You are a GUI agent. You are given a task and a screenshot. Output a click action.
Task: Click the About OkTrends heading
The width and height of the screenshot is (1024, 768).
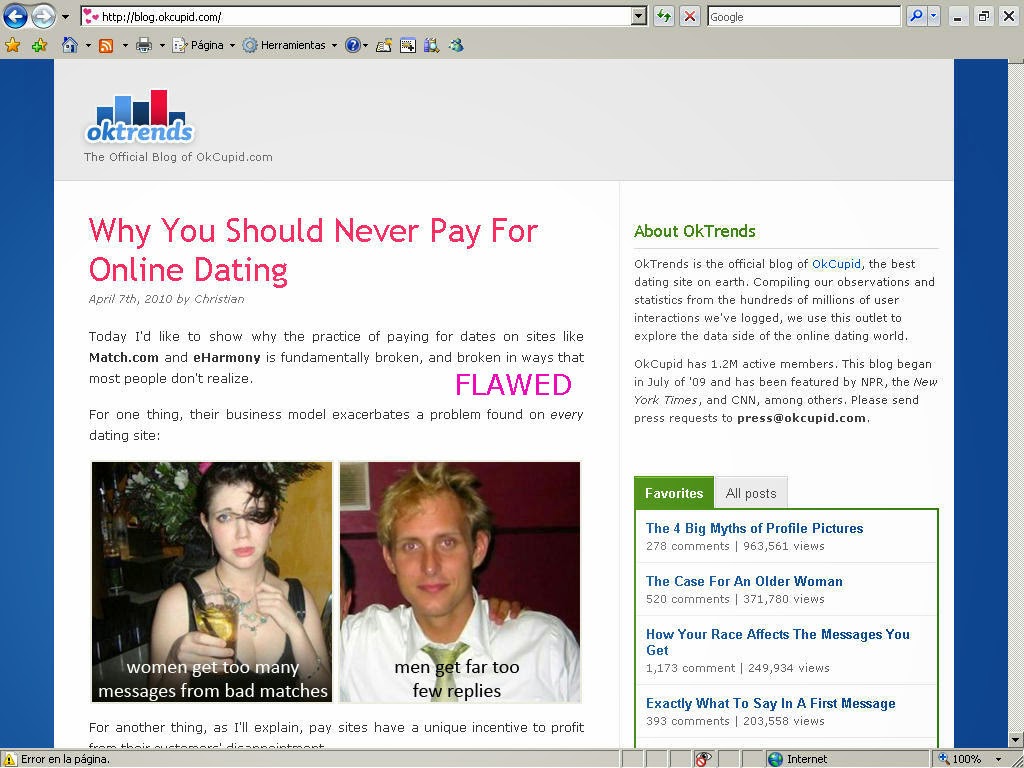click(695, 231)
